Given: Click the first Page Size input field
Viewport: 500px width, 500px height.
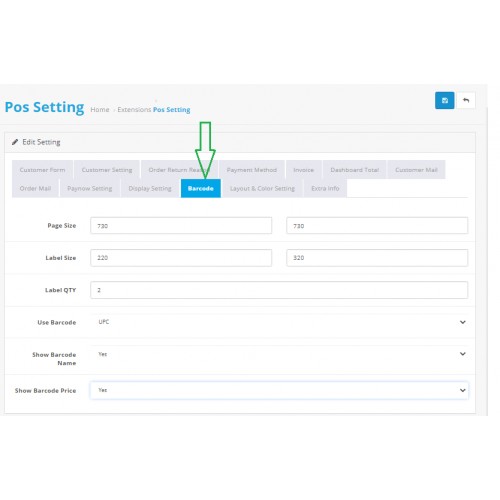Looking at the screenshot, I should pos(181,226).
